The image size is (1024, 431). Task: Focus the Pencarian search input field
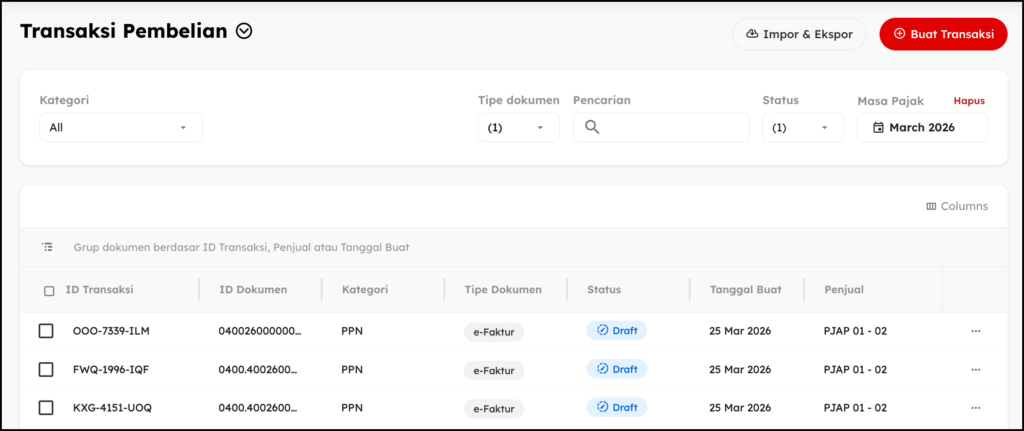[x=670, y=127]
